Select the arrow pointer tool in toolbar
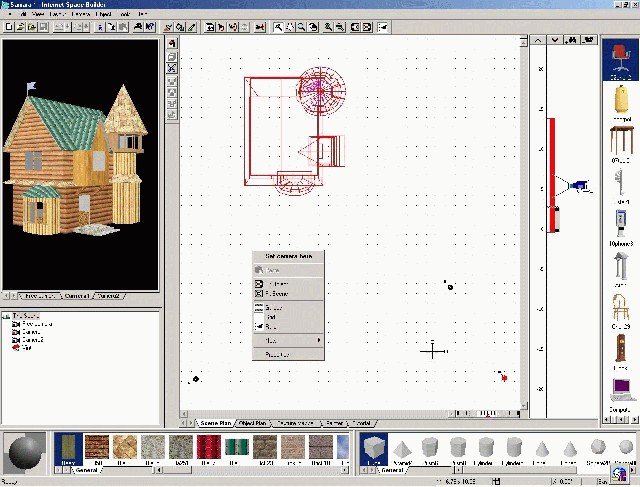This screenshot has height=487, width=640. 278,27
